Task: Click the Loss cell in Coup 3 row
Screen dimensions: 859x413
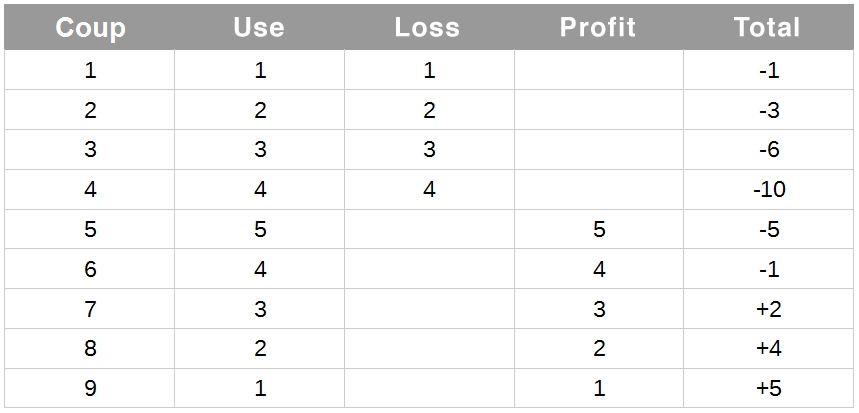Action: coord(430,150)
